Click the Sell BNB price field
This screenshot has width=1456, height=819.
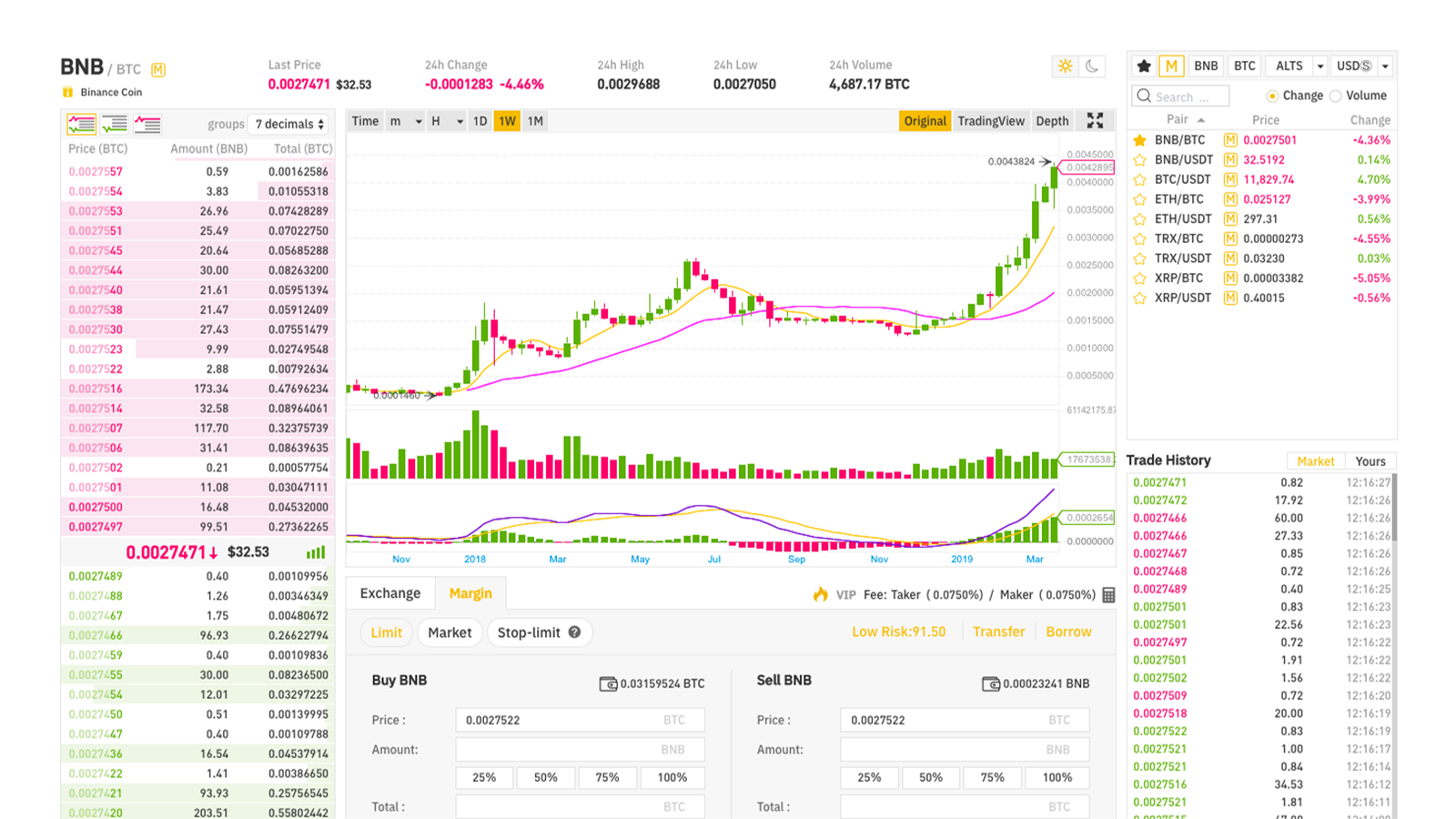coord(965,720)
